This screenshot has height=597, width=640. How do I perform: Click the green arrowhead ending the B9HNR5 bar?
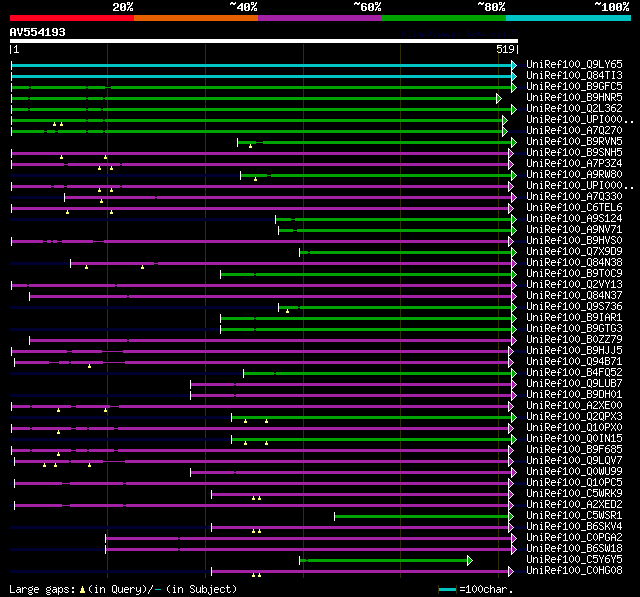point(498,98)
